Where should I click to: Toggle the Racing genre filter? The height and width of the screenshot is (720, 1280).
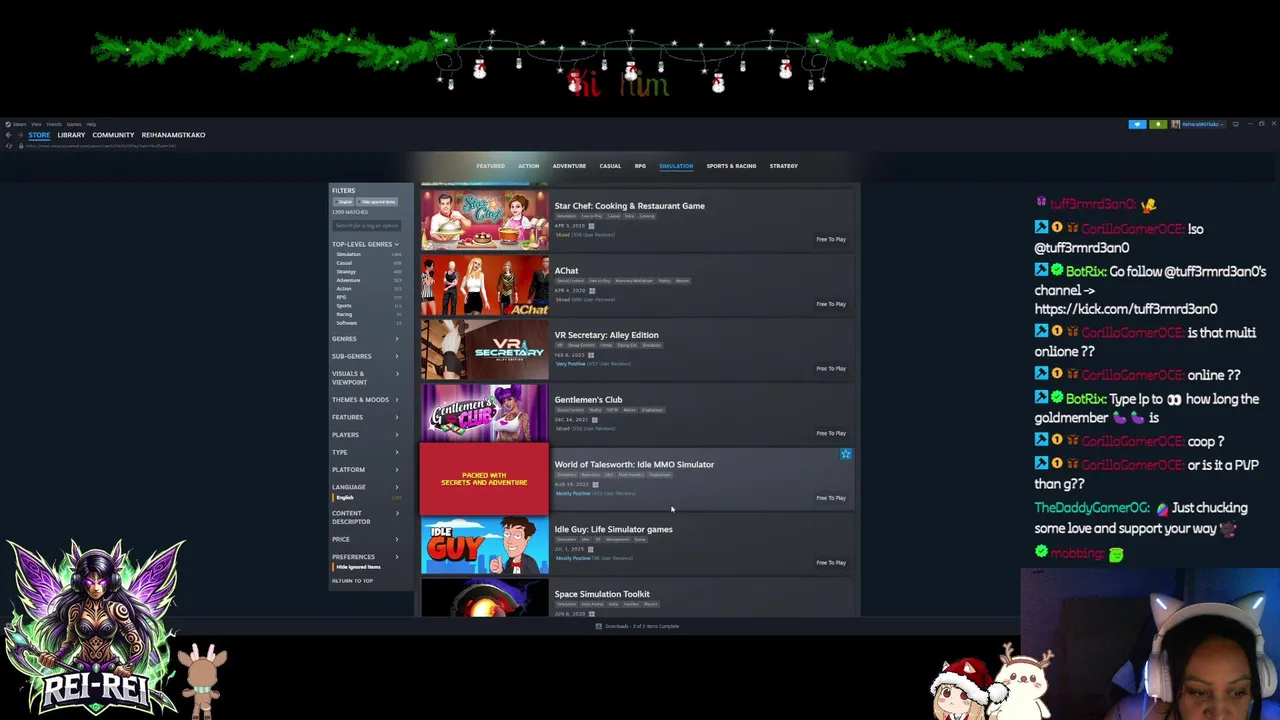[x=344, y=314]
